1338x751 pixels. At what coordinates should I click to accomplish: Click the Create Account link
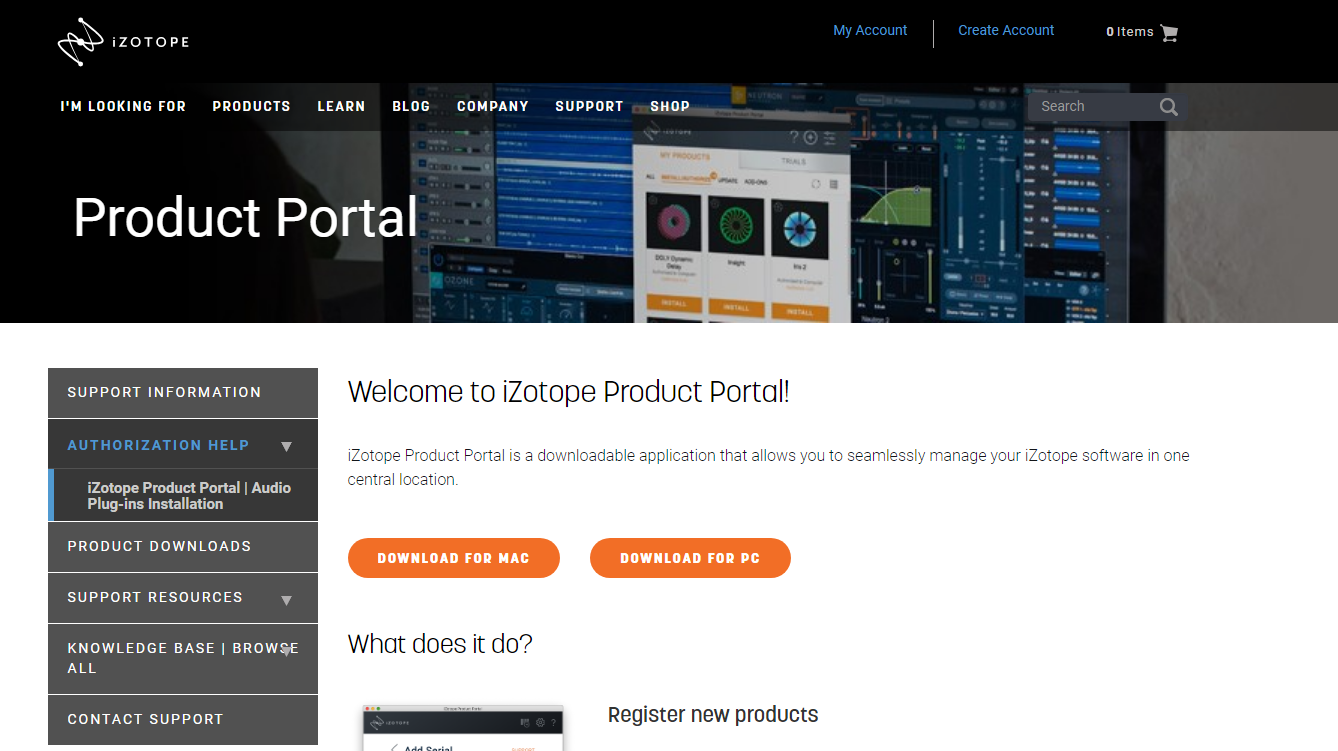[1006, 30]
